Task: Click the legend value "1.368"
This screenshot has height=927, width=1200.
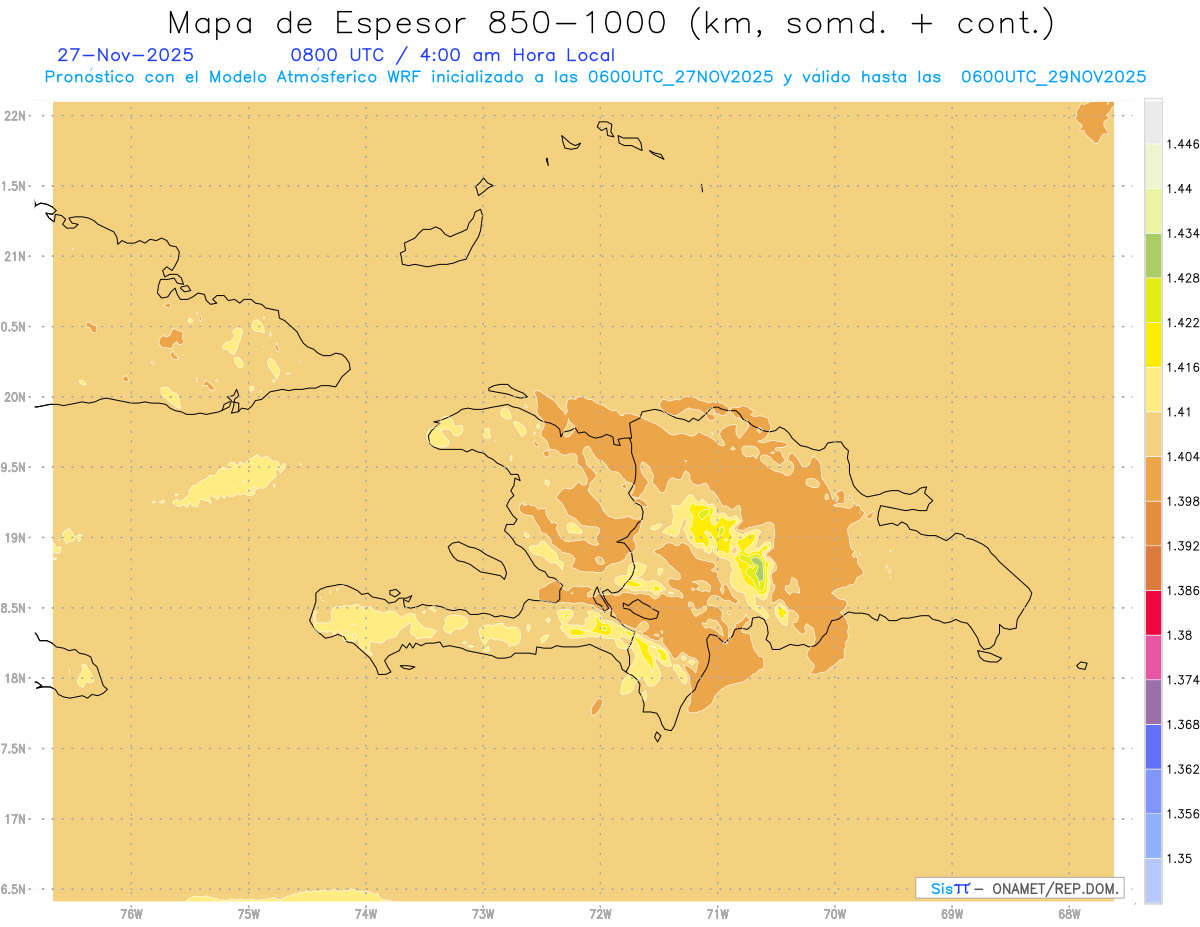Action: pos(1183,724)
